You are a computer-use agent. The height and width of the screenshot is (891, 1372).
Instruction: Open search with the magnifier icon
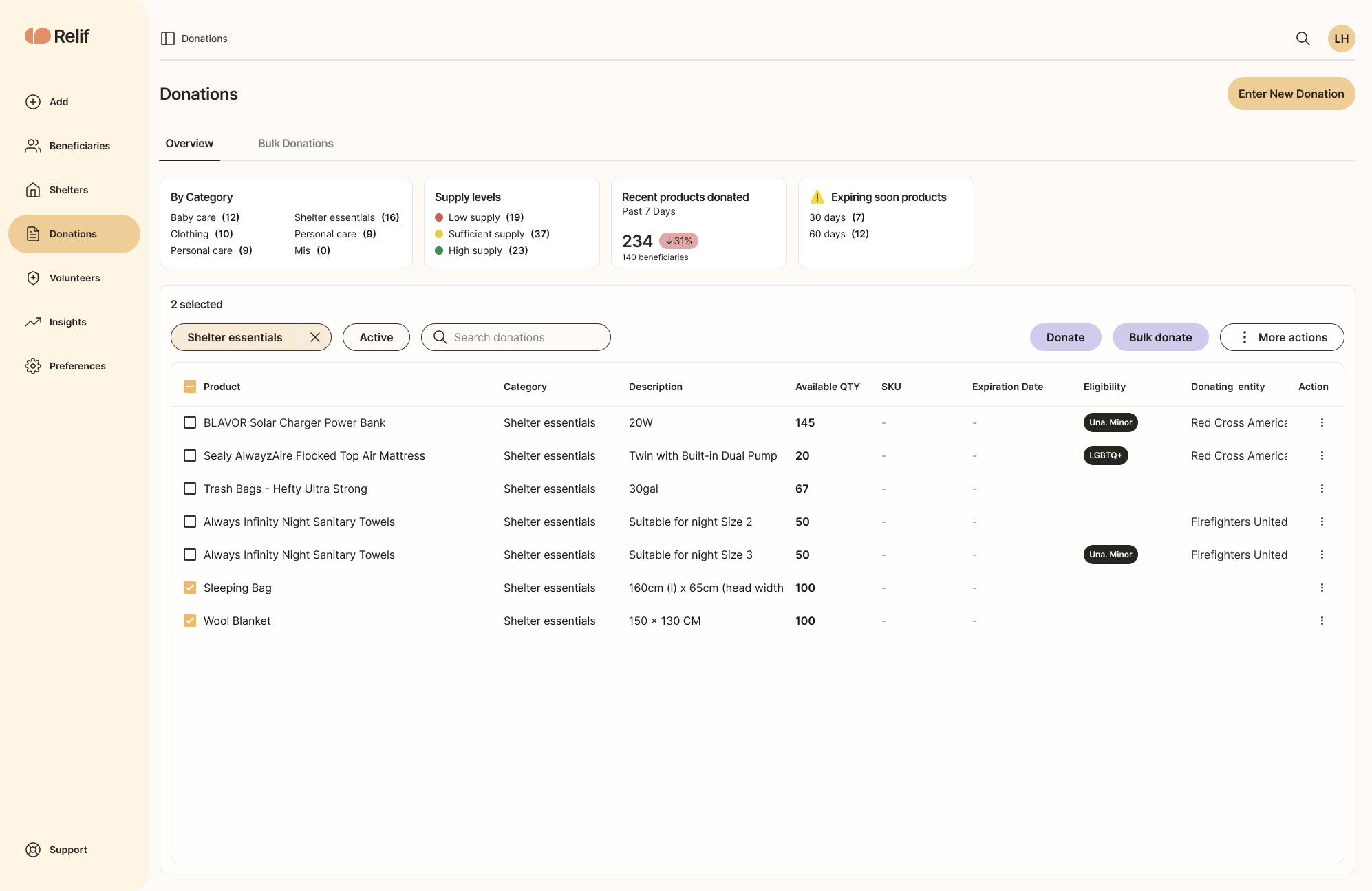pos(1303,39)
